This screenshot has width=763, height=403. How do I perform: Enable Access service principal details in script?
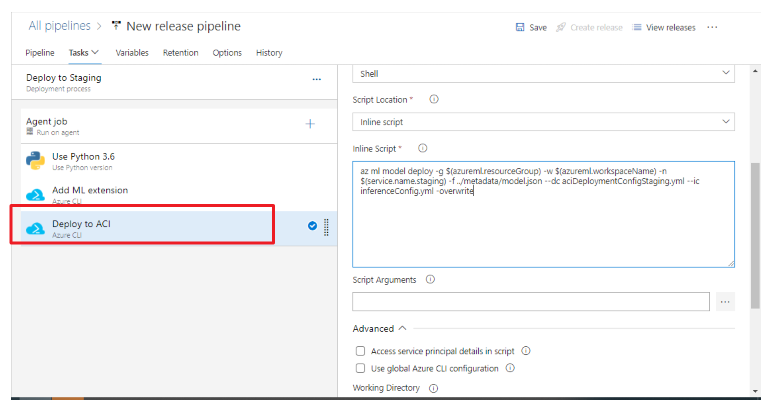point(360,350)
